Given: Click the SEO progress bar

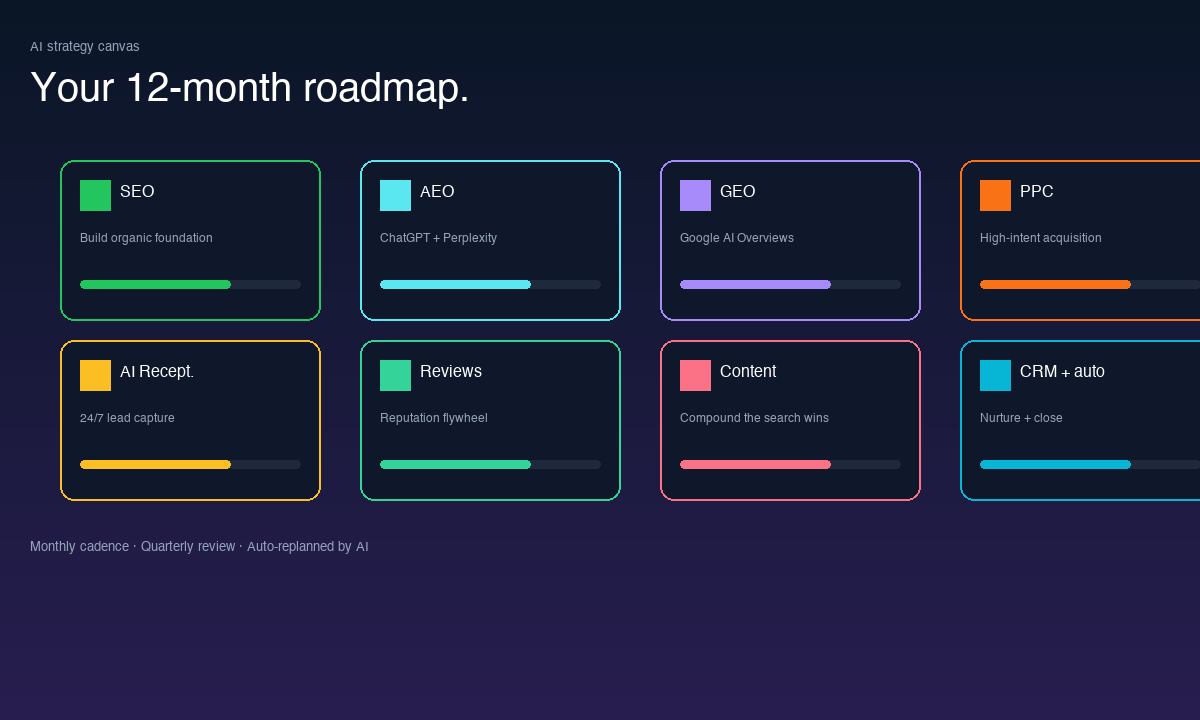Looking at the screenshot, I should coord(190,284).
